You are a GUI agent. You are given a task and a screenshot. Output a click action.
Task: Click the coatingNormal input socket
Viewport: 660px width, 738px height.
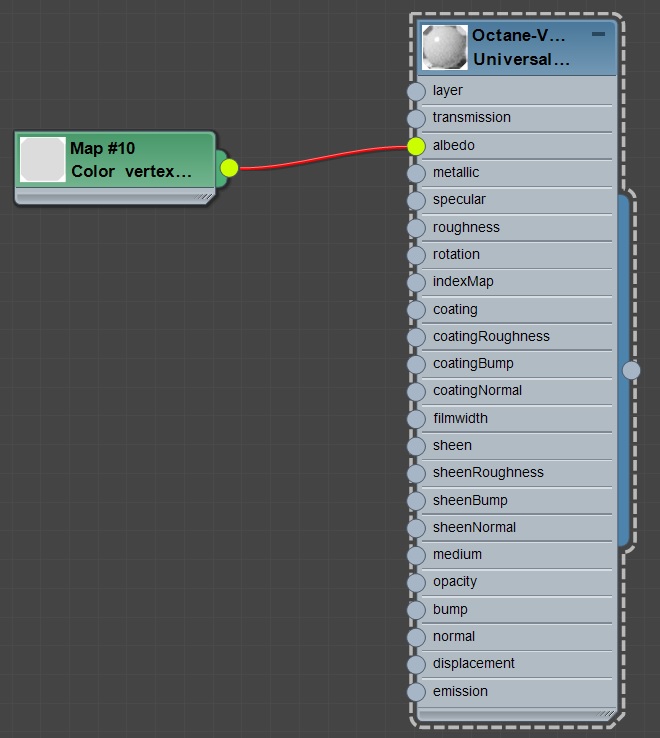416,392
